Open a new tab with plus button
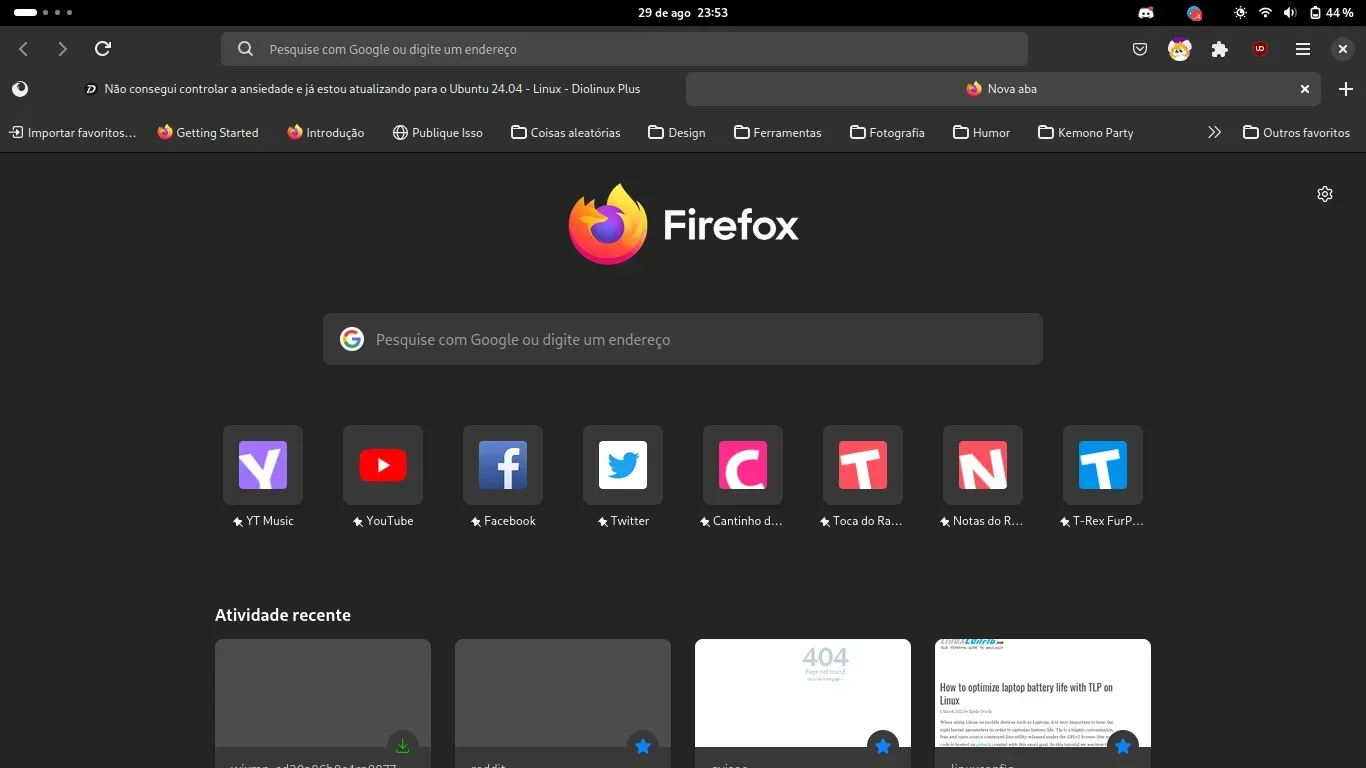This screenshot has height=768, width=1366. click(x=1345, y=89)
